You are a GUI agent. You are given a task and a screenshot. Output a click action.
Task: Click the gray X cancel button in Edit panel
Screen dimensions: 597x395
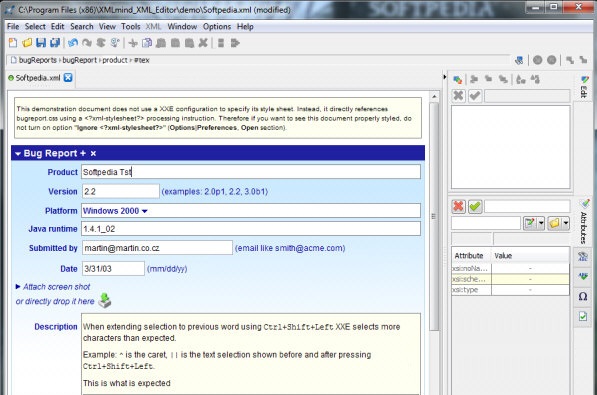point(458,96)
